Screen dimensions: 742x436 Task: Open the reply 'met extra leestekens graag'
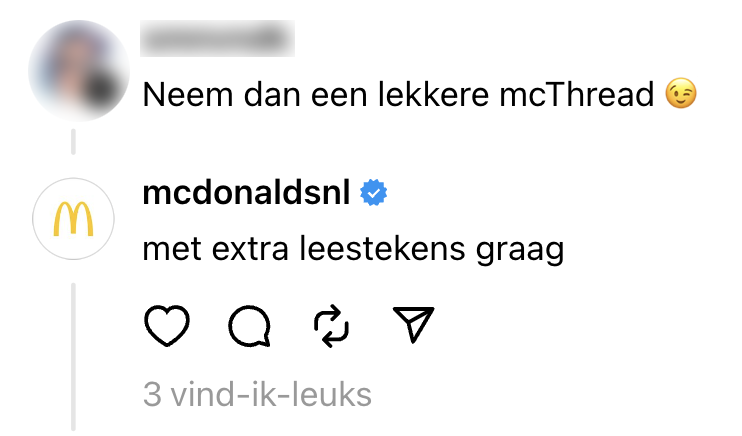tap(353, 249)
